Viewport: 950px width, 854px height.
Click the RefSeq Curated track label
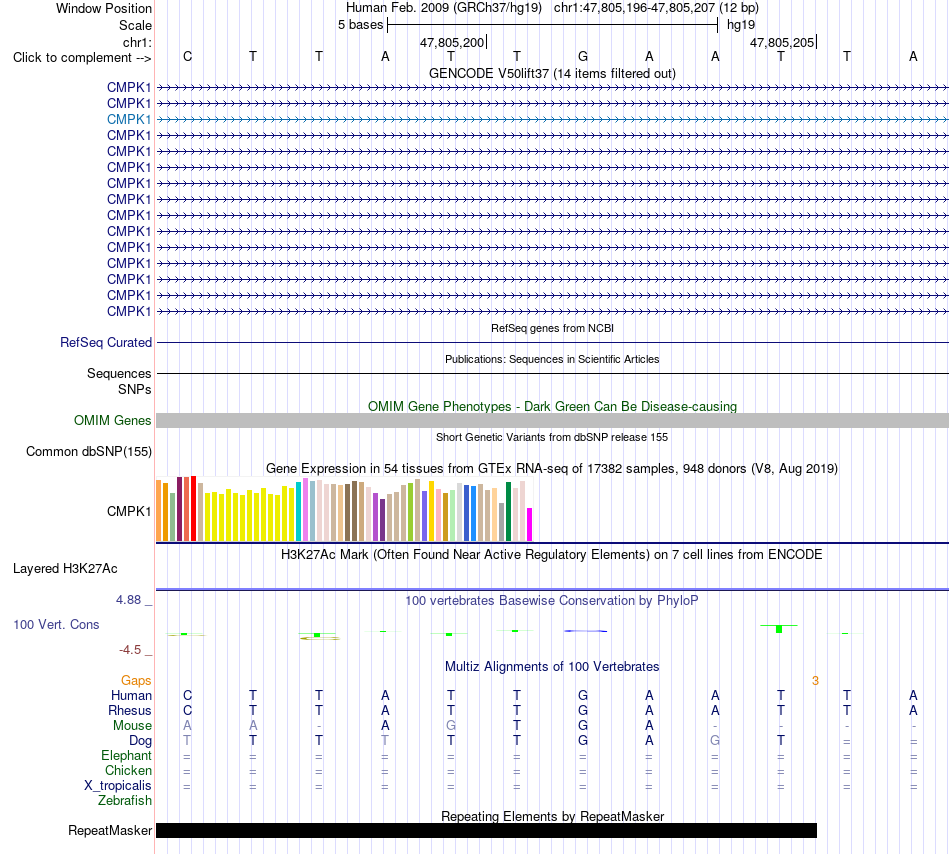click(106, 342)
